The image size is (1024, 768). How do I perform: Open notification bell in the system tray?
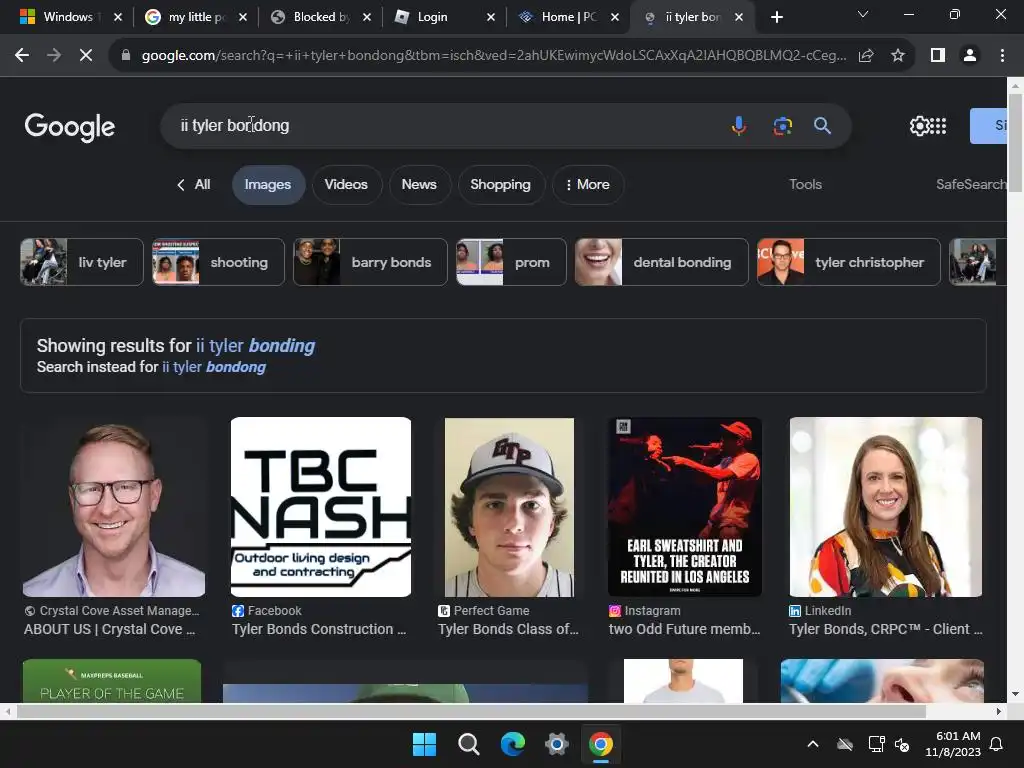997,744
